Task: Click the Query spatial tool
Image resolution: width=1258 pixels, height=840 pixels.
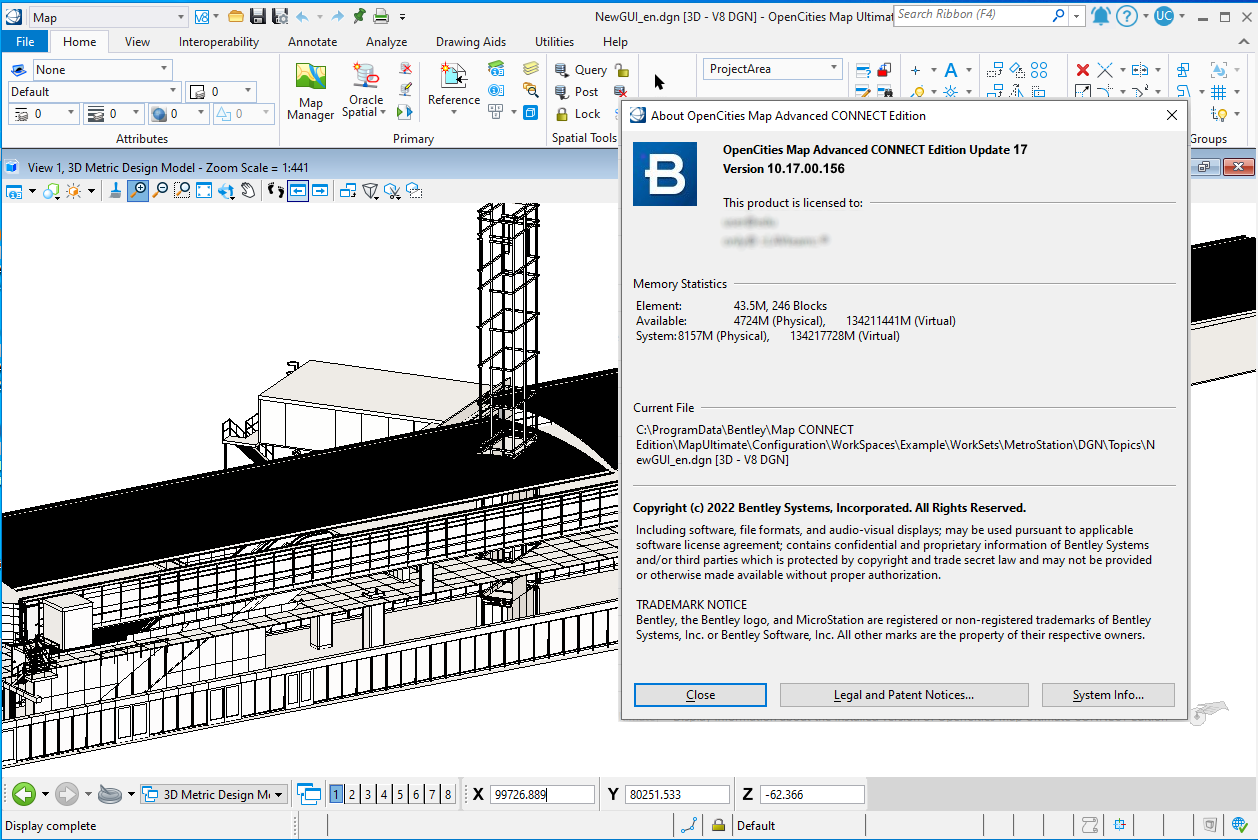Action: [579, 70]
